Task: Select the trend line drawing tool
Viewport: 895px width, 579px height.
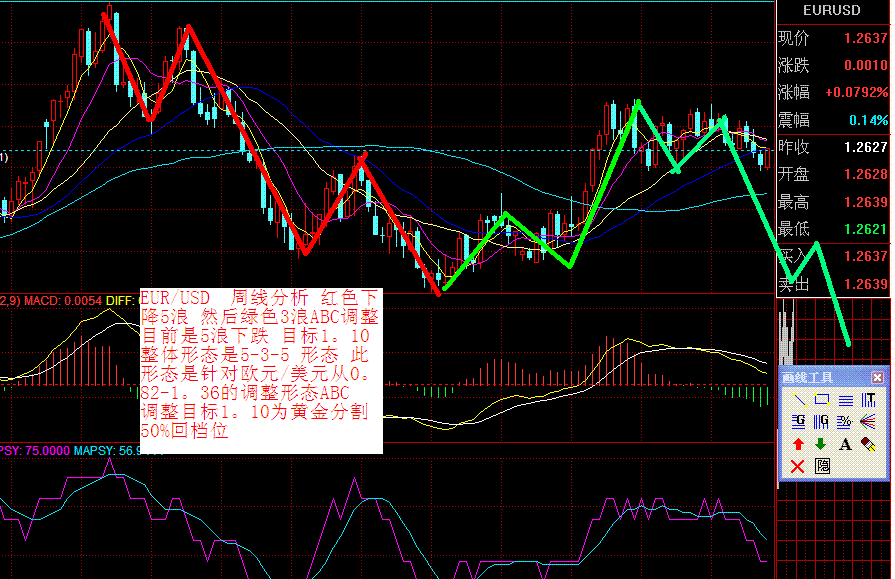Action: [x=798, y=400]
